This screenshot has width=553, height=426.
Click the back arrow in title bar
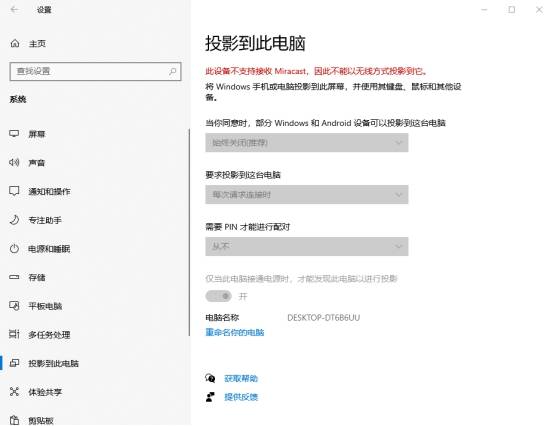pyautogui.click(x=14, y=10)
